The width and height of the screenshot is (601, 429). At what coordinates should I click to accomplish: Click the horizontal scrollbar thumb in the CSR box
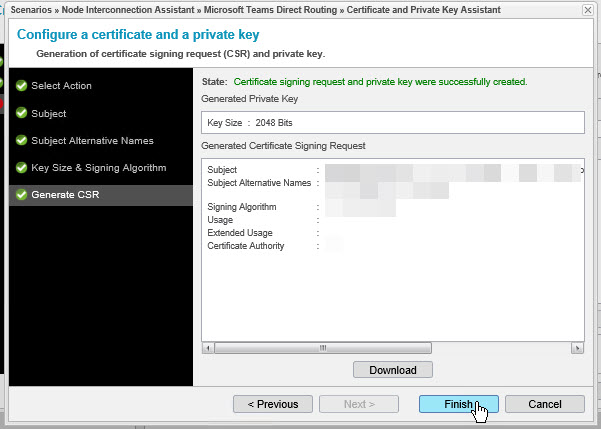[323, 348]
